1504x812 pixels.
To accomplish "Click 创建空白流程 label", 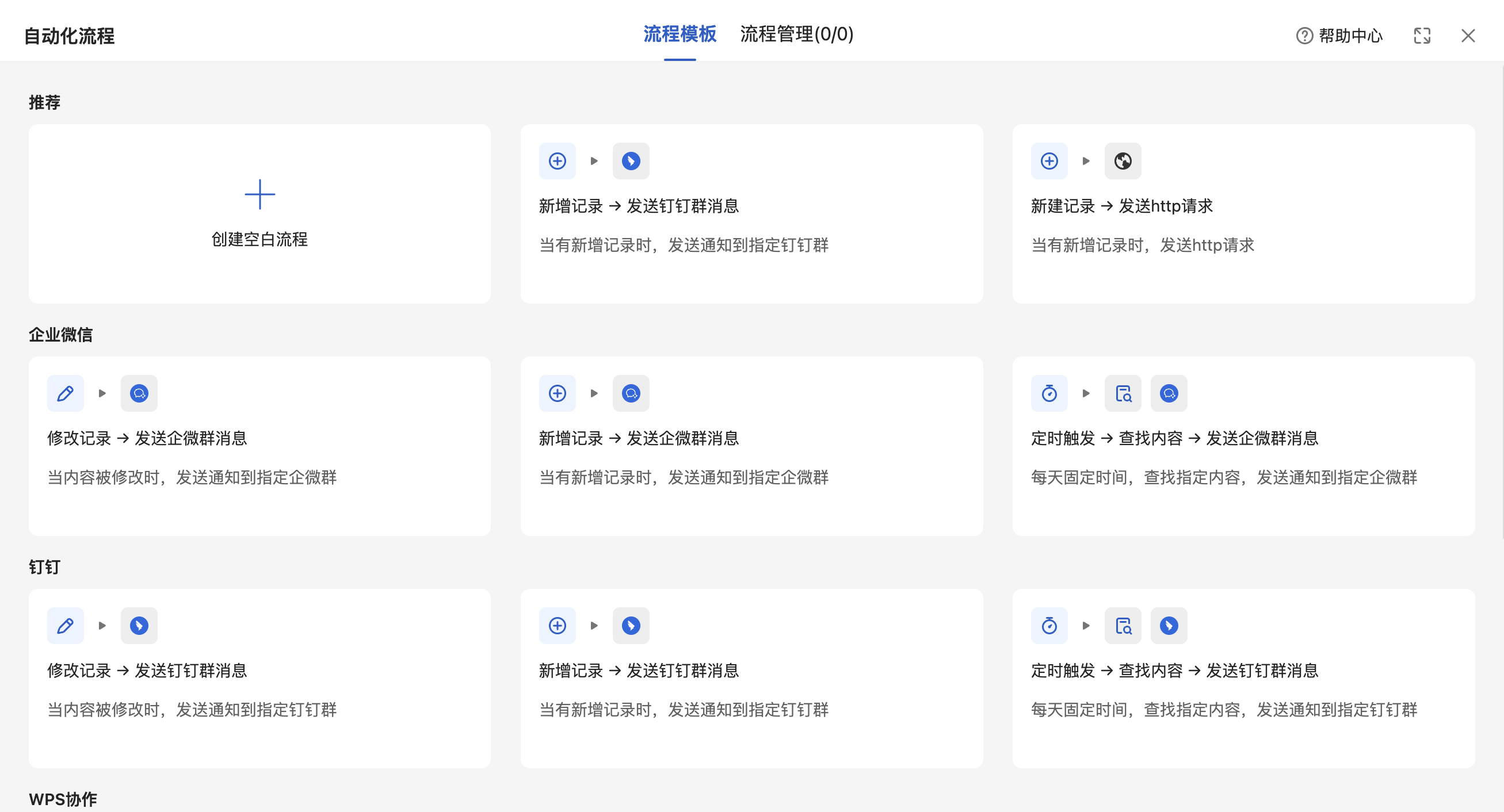I will click(x=260, y=239).
